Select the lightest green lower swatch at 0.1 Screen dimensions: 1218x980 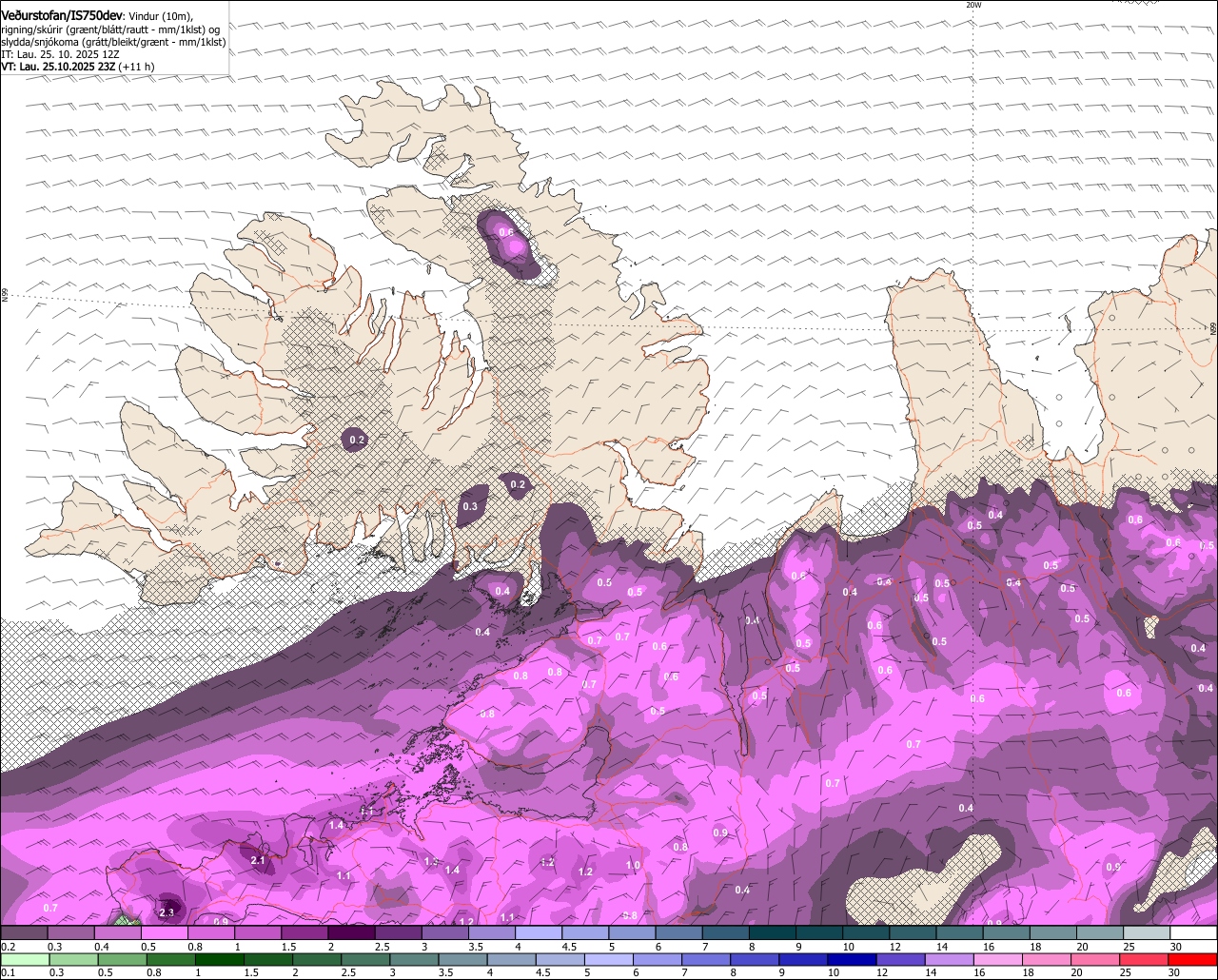(26, 959)
